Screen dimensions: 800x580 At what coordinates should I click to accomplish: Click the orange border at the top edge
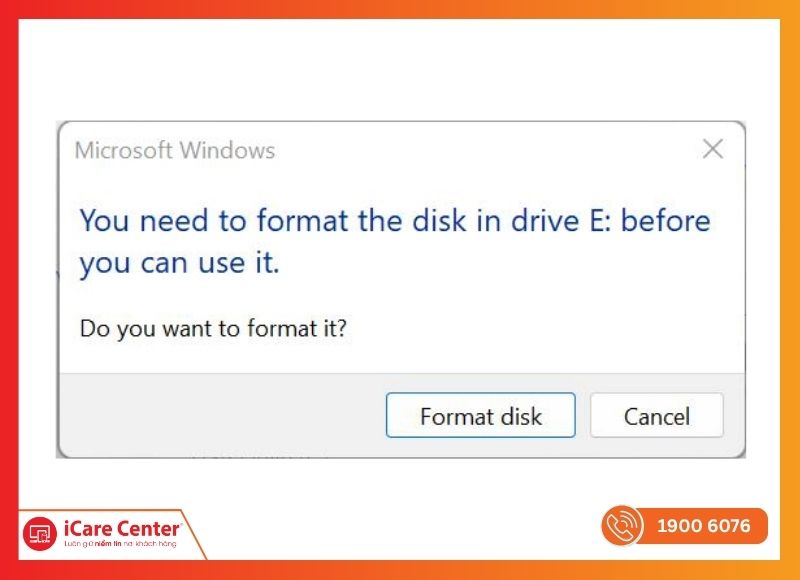coord(400,9)
